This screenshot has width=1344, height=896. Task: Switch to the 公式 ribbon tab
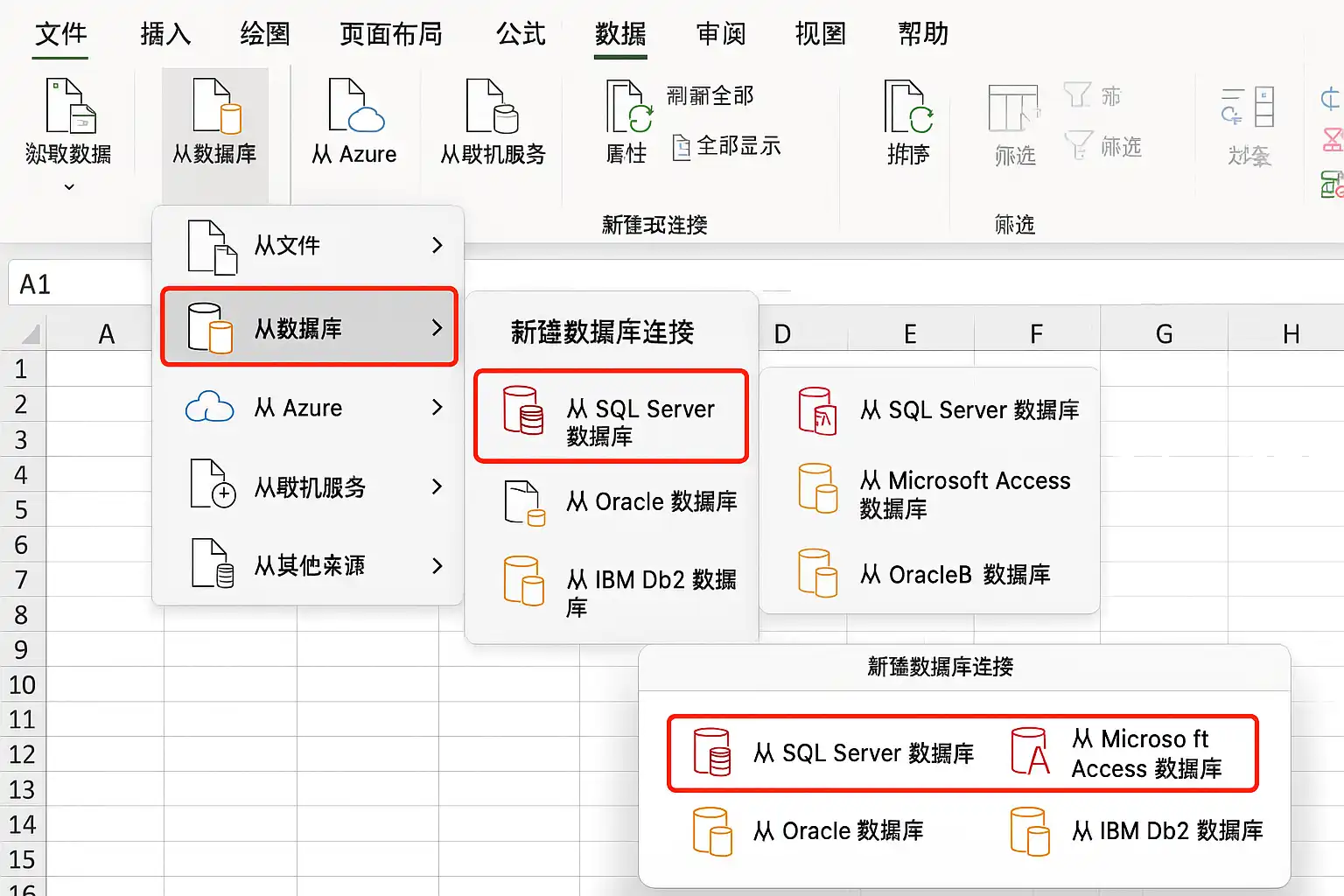point(521,34)
